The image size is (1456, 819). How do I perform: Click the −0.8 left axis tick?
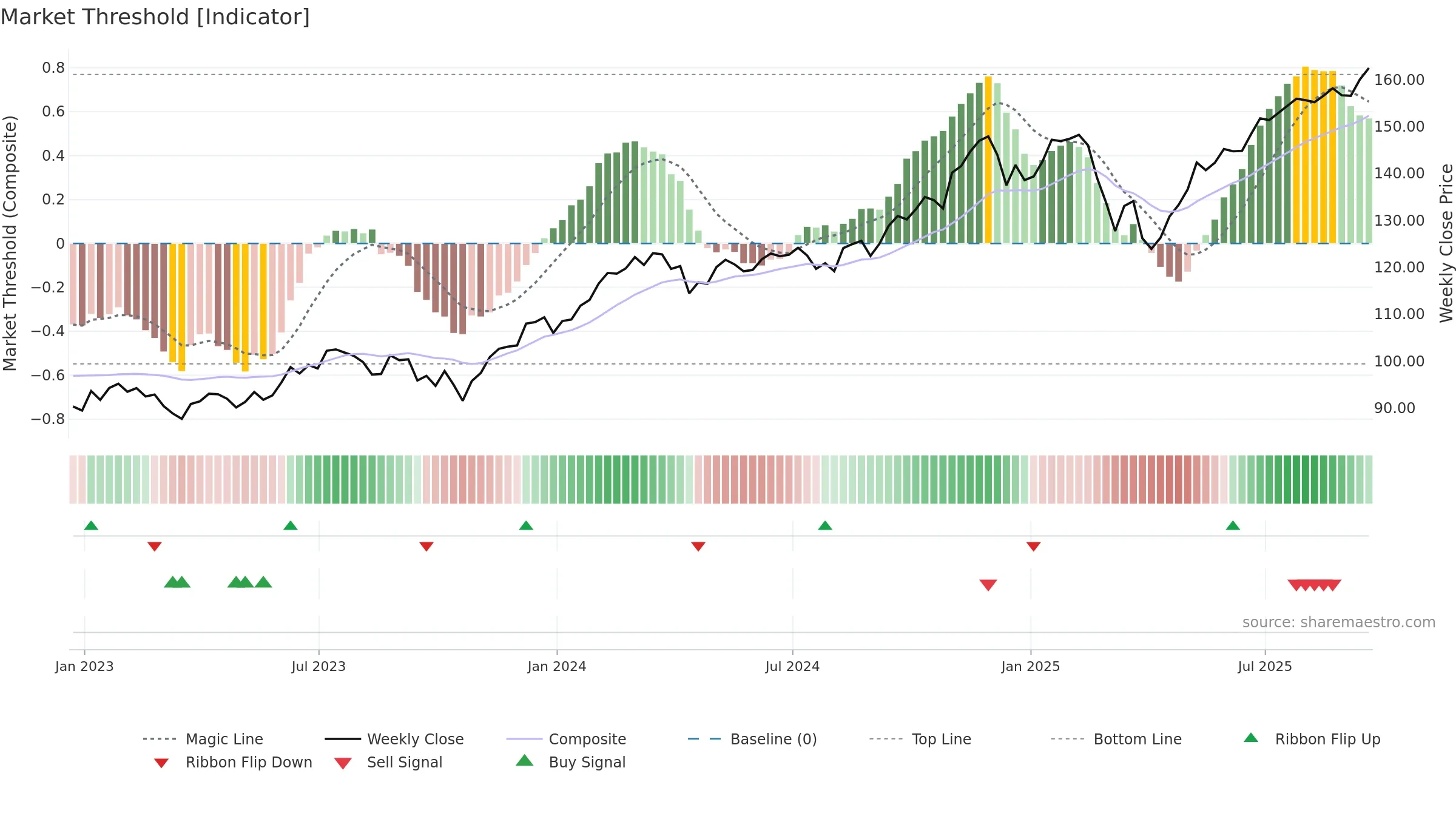[48, 419]
